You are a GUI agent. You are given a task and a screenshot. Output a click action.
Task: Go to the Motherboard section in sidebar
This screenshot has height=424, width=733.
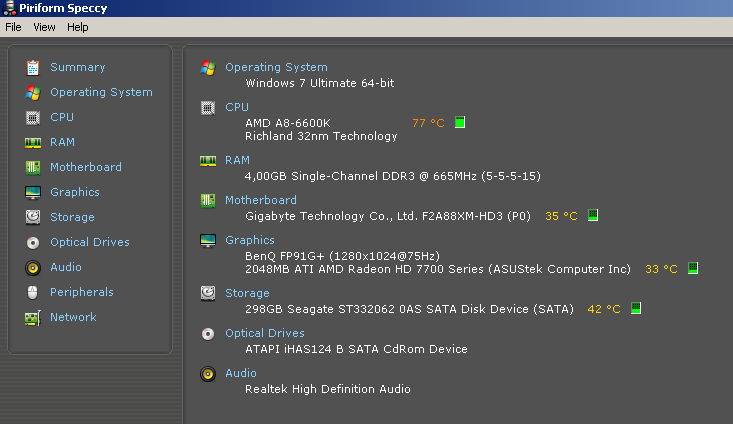(x=86, y=167)
